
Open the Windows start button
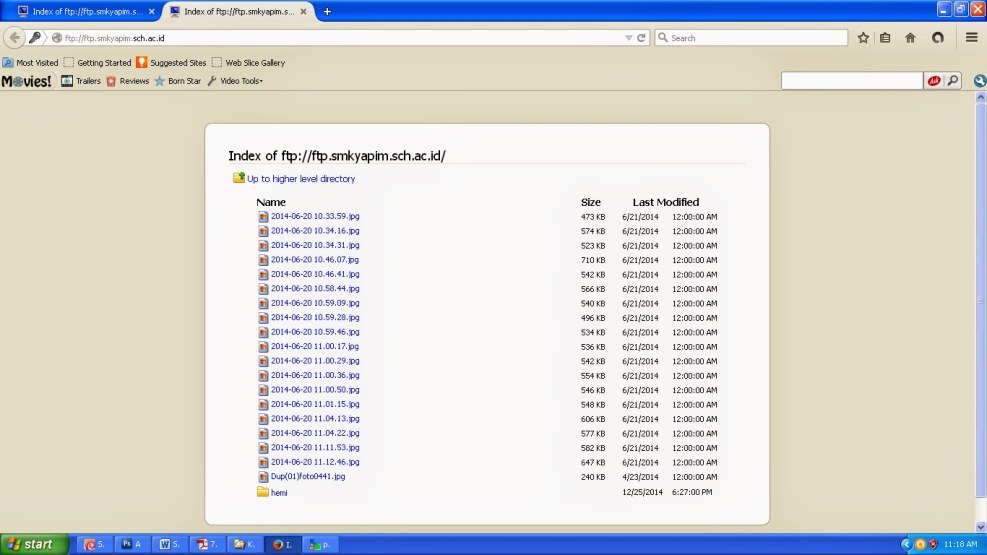pos(34,544)
